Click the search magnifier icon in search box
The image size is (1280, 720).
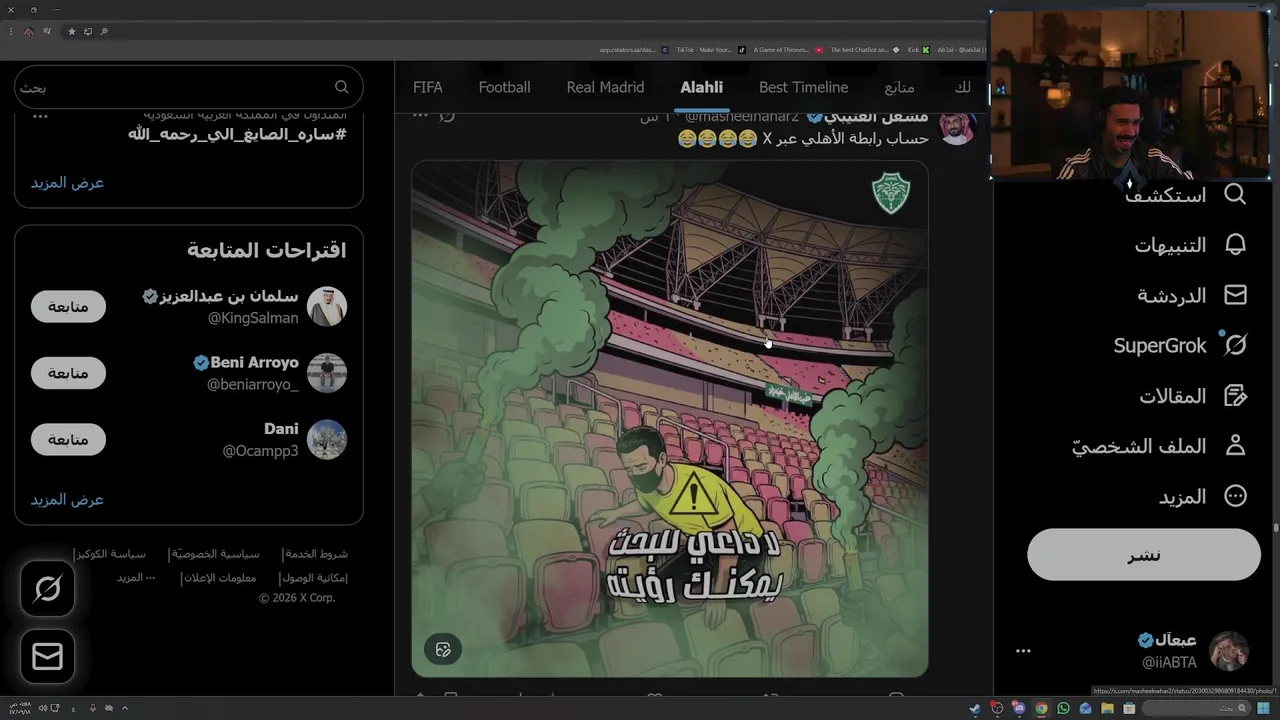pos(342,87)
